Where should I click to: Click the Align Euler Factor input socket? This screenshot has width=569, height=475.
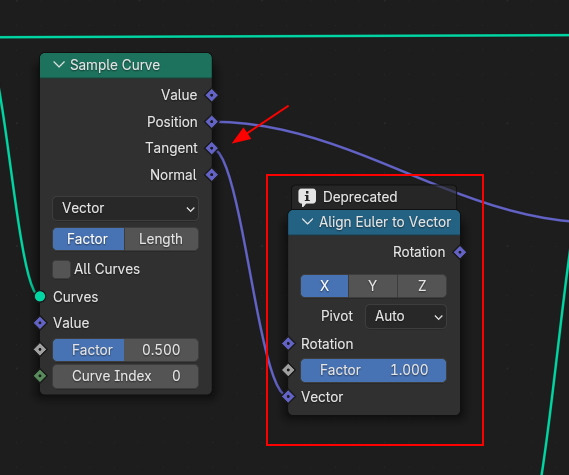point(288,370)
